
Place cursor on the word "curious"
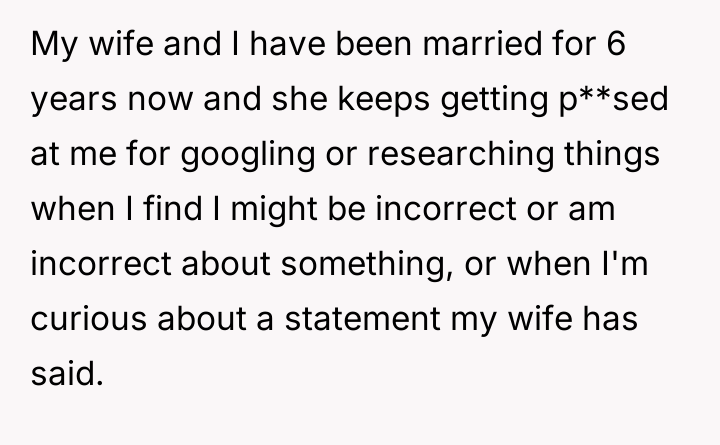(84, 326)
